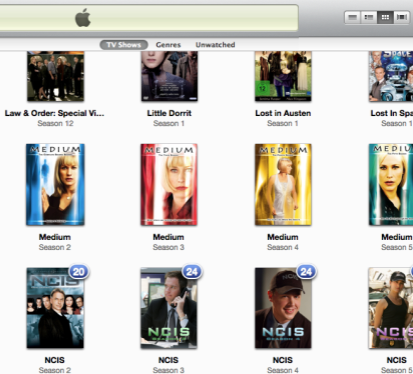413x374 pixels.
Task: Switch to Cover Flow view
Action: (401, 17)
